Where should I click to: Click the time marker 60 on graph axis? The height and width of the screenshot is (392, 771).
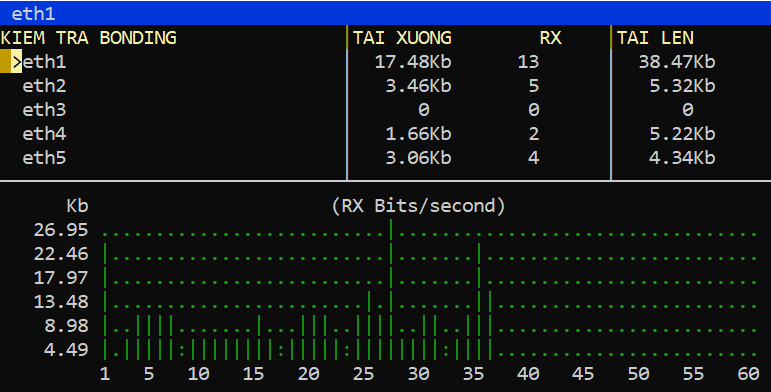(x=748, y=374)
